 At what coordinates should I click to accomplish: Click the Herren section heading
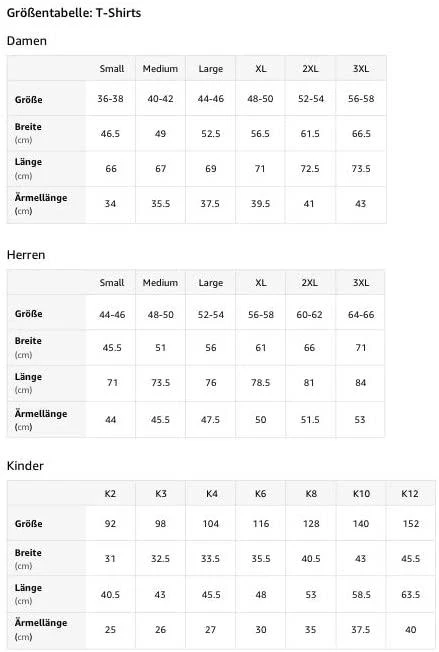tap(26, 254)
